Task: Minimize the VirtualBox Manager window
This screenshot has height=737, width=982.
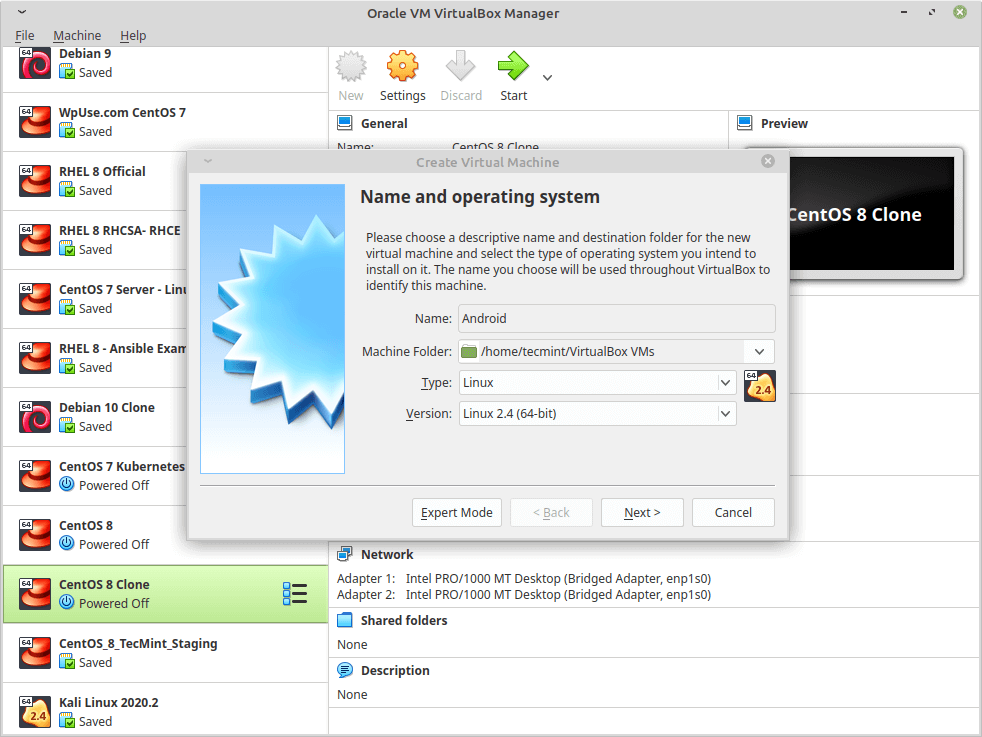Action: pos(904,12)
